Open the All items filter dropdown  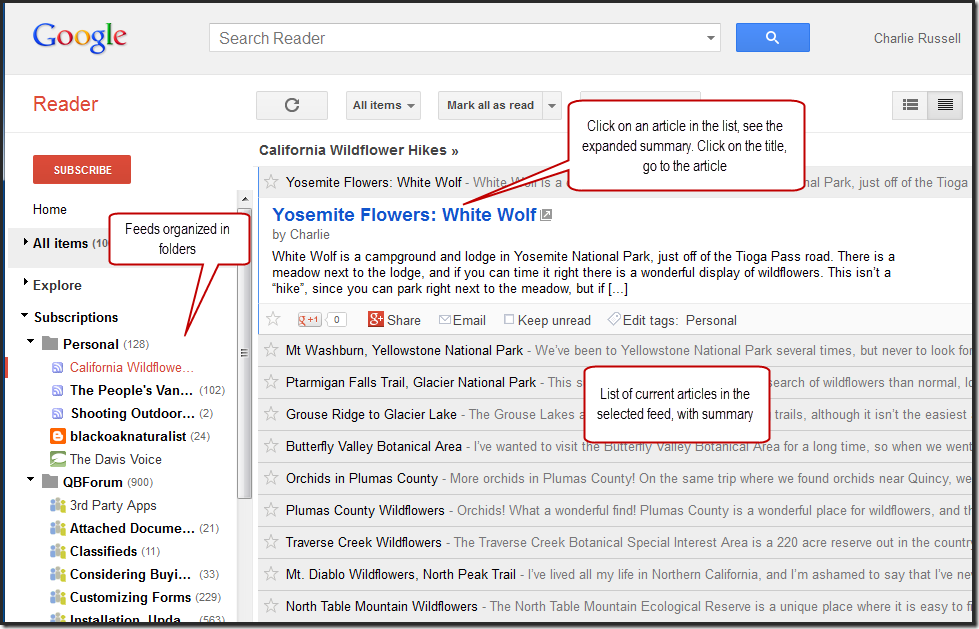click(383, 105)
